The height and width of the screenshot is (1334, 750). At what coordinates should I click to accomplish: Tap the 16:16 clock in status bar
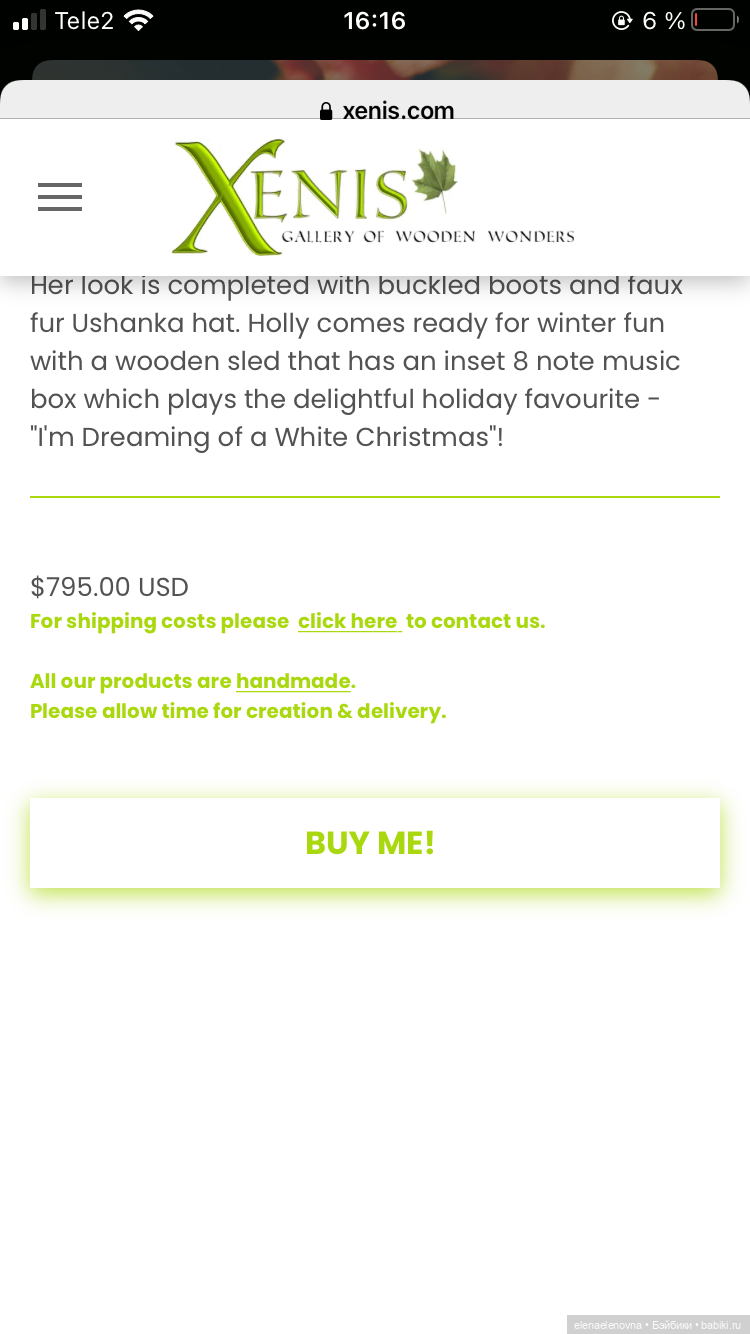(x=374, y=20)
